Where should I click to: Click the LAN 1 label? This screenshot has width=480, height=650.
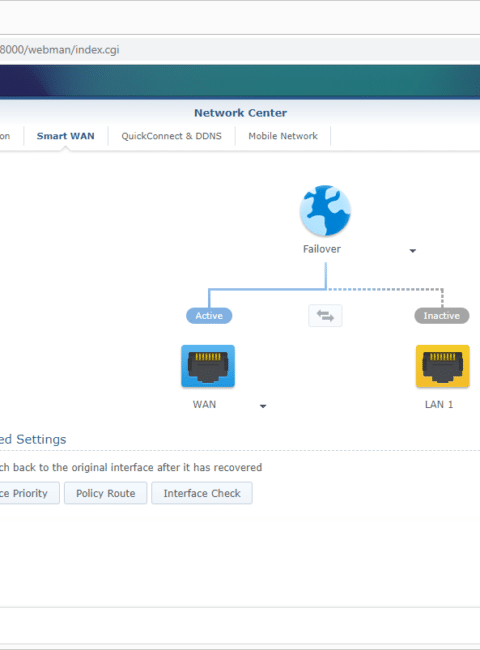[439, 405]
